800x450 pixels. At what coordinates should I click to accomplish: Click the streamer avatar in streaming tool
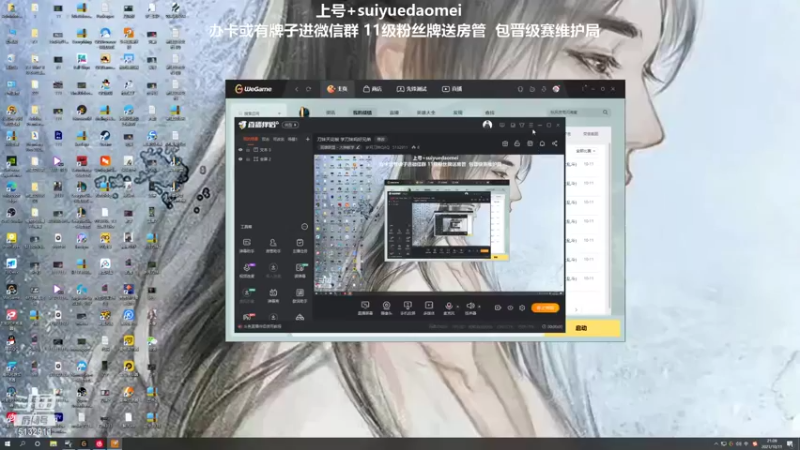pos(487,125)
